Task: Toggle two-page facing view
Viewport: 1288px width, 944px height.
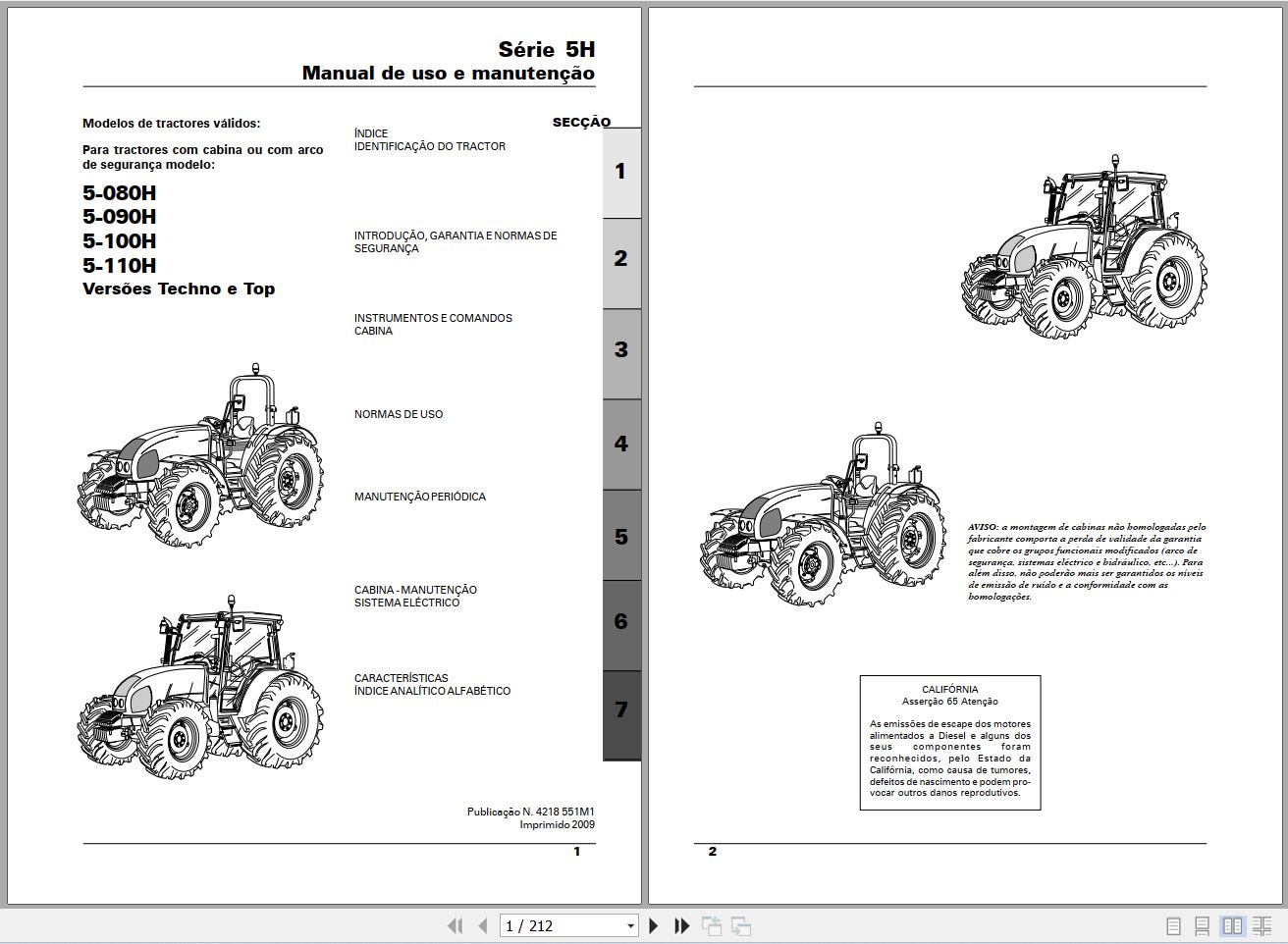Action: tap(1232, 925)
